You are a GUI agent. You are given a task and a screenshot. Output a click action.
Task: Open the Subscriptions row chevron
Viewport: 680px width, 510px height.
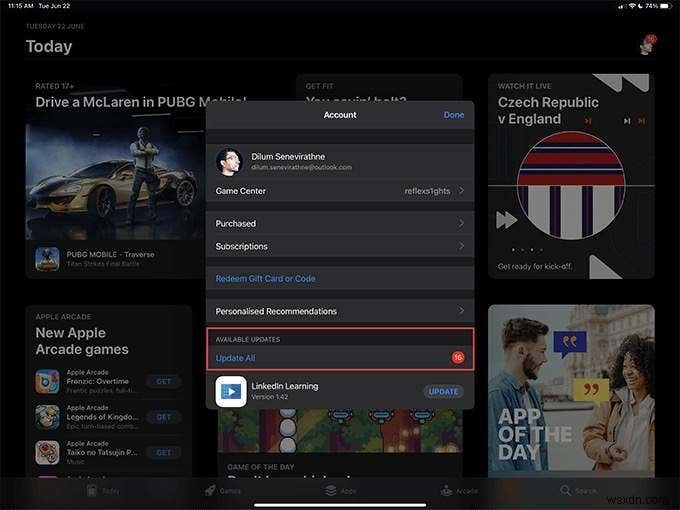pos(461,246)
